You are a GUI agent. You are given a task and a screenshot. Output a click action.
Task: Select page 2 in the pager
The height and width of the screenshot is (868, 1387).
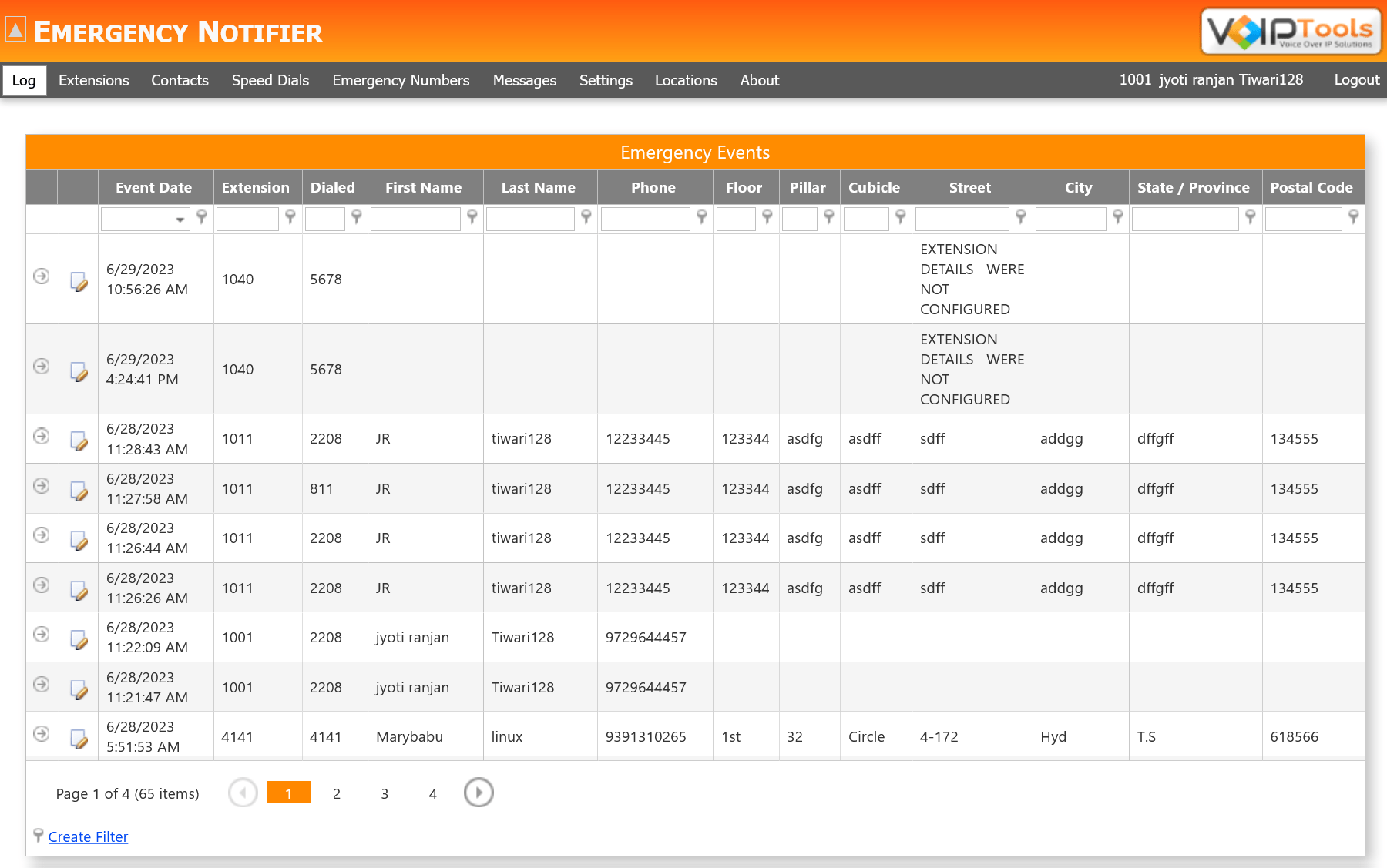point(337,793)
